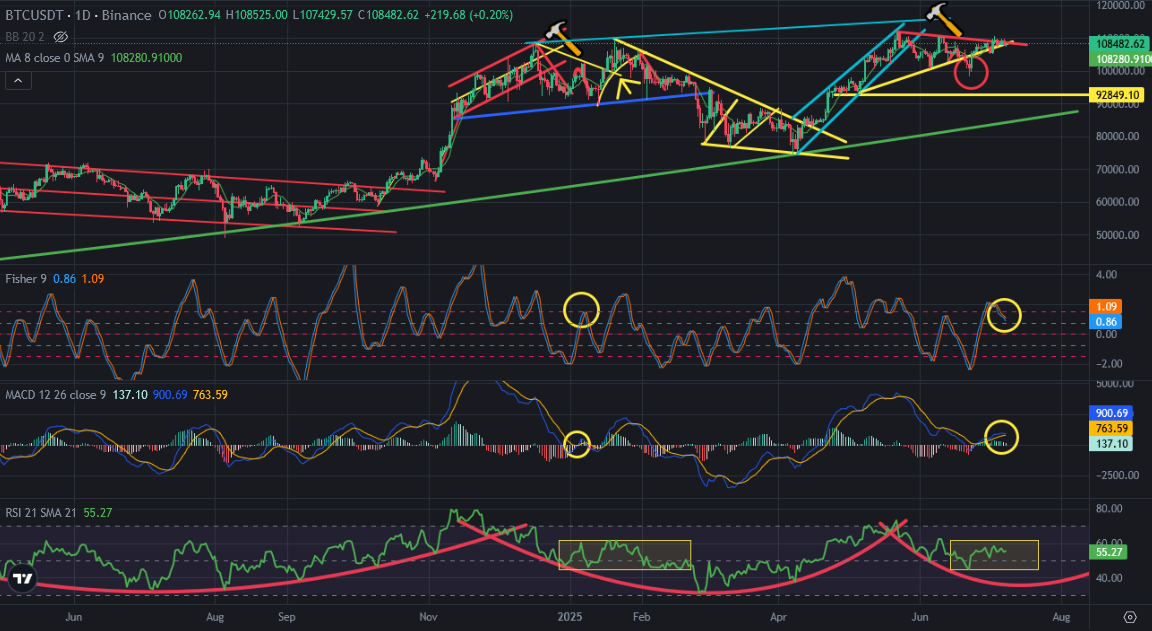Click the blue 0.86 Fisher value label
Viewport: 1152px width, 631px height.
pos(1106,322)
